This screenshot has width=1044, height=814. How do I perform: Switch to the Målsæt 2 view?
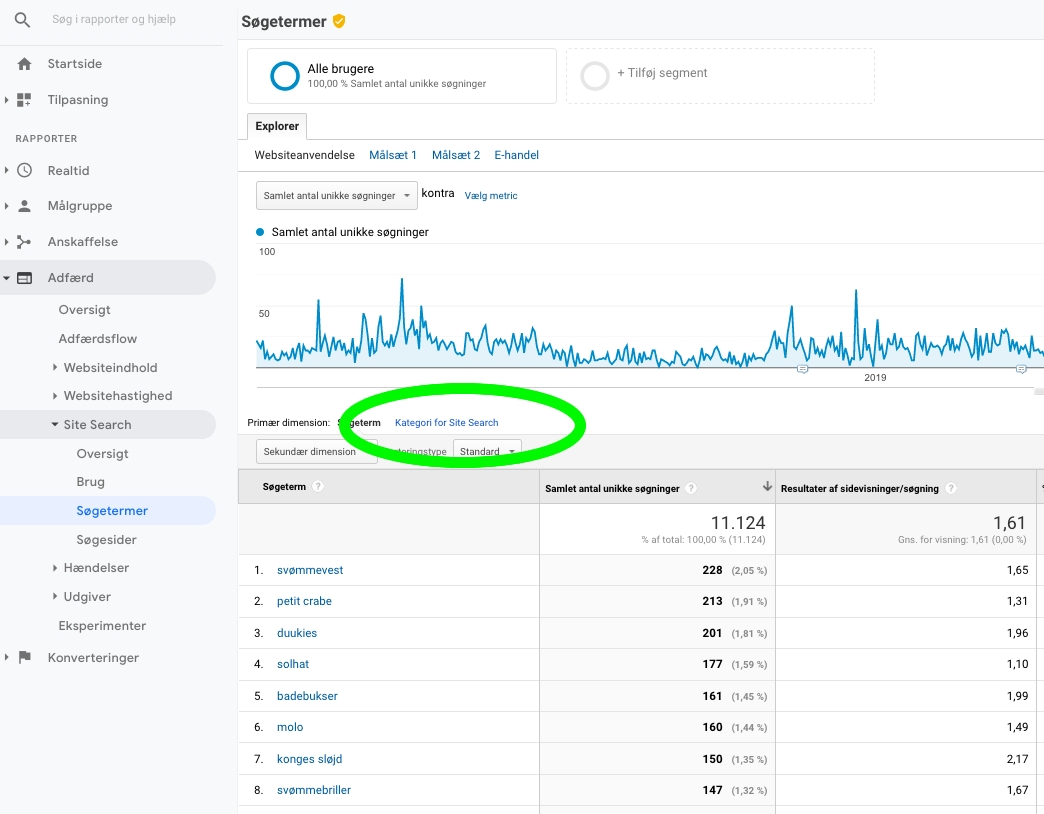[x=456, y=155]
